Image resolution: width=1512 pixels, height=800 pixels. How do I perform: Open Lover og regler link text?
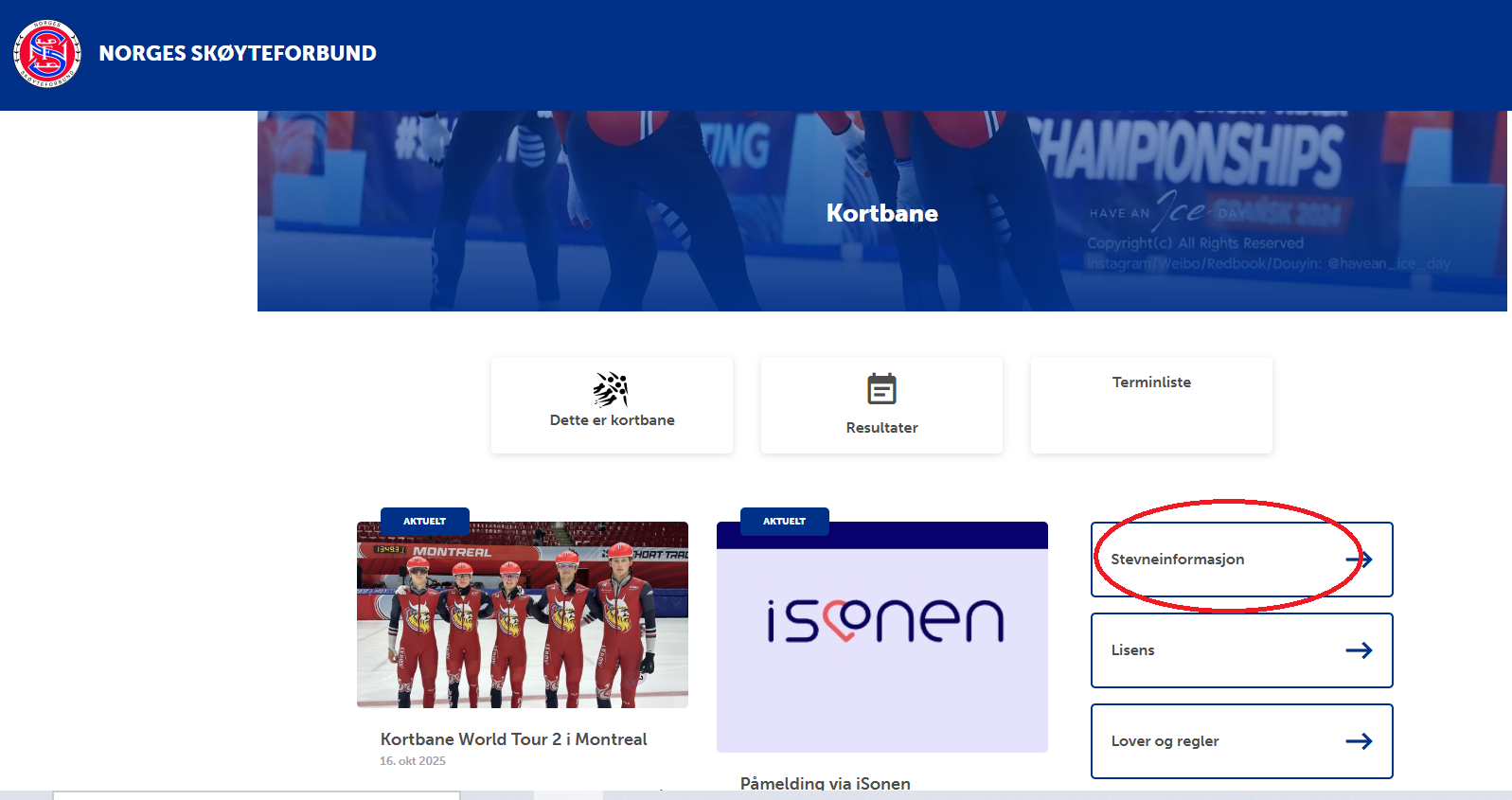(1165, 741)
